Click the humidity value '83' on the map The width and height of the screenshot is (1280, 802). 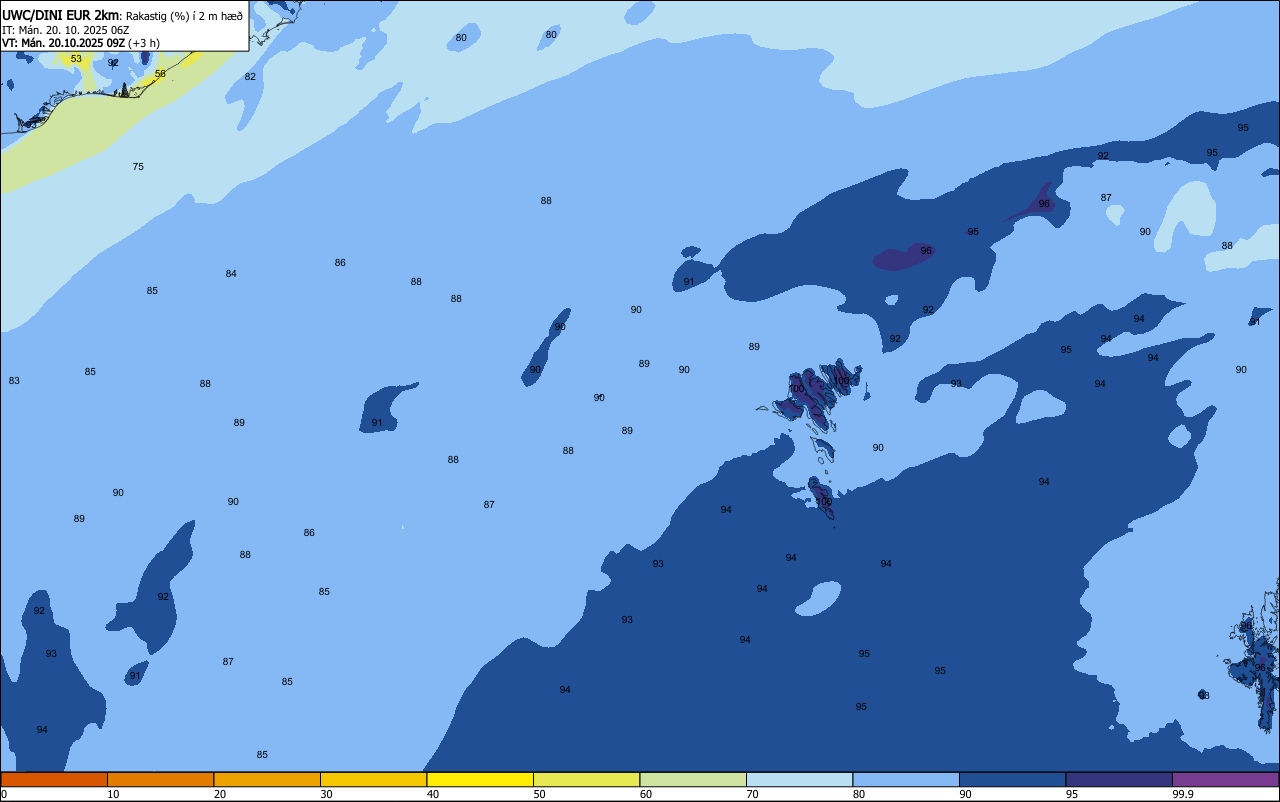(x=14, y=381)
